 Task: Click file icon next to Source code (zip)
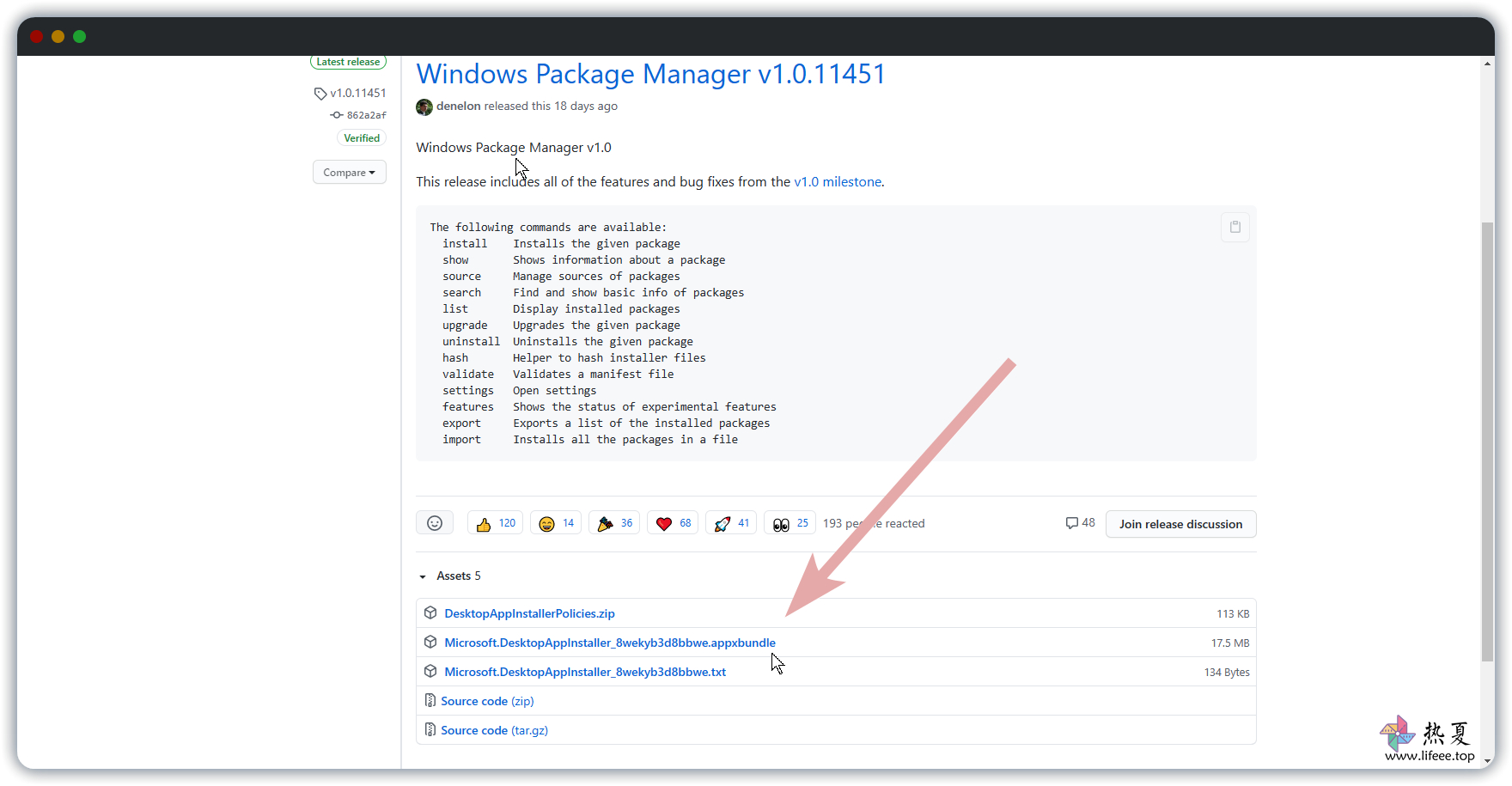pos(430,701)
